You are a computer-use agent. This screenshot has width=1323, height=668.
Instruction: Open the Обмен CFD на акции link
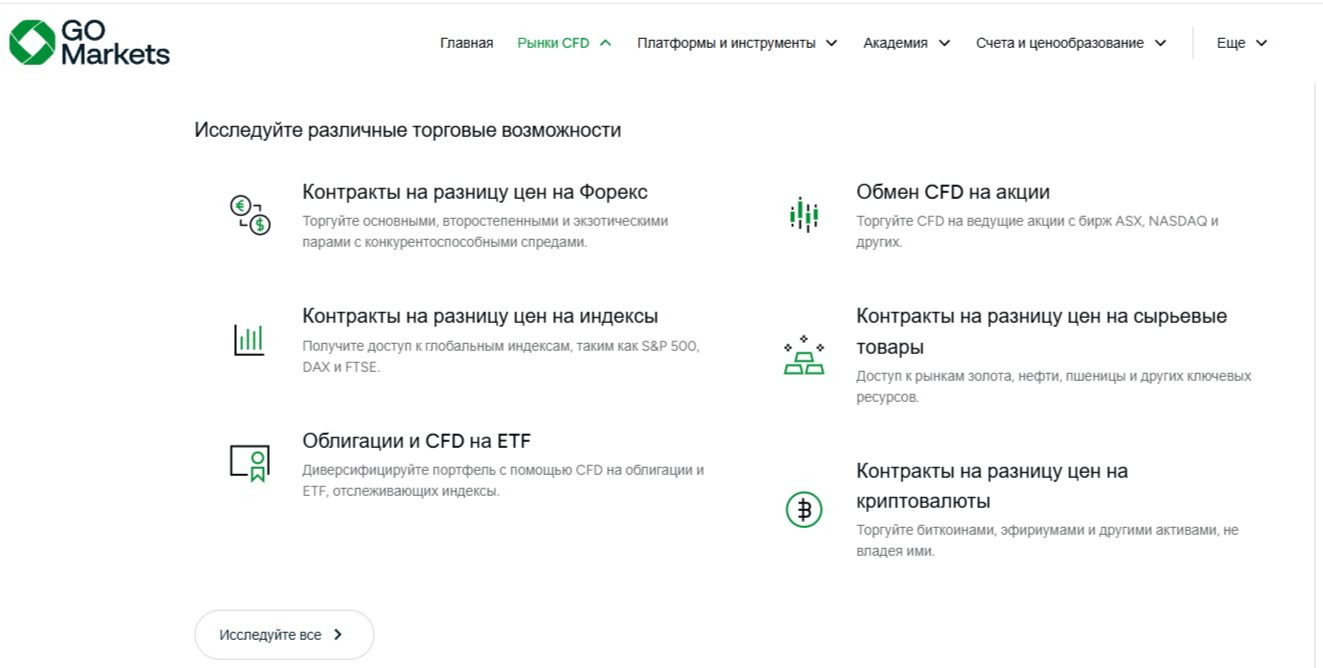tap(952, 192)
